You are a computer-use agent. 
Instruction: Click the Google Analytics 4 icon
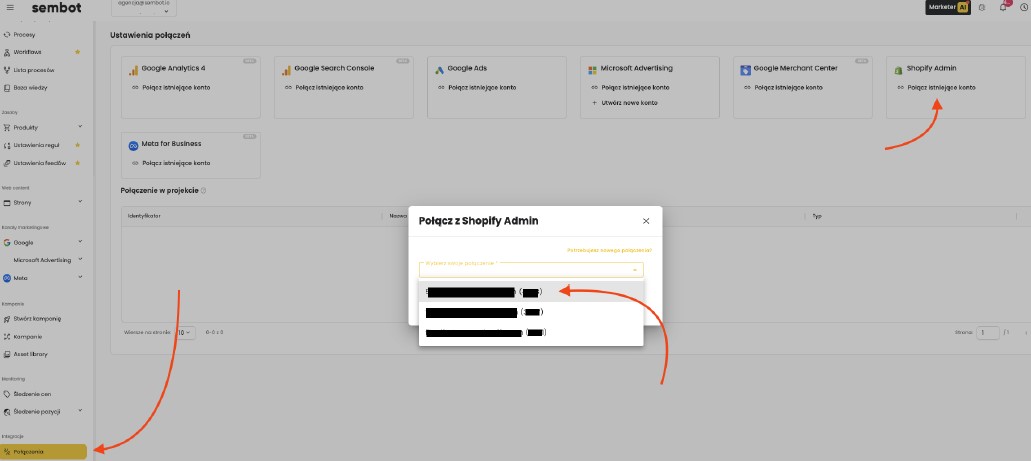coord(133,69)
